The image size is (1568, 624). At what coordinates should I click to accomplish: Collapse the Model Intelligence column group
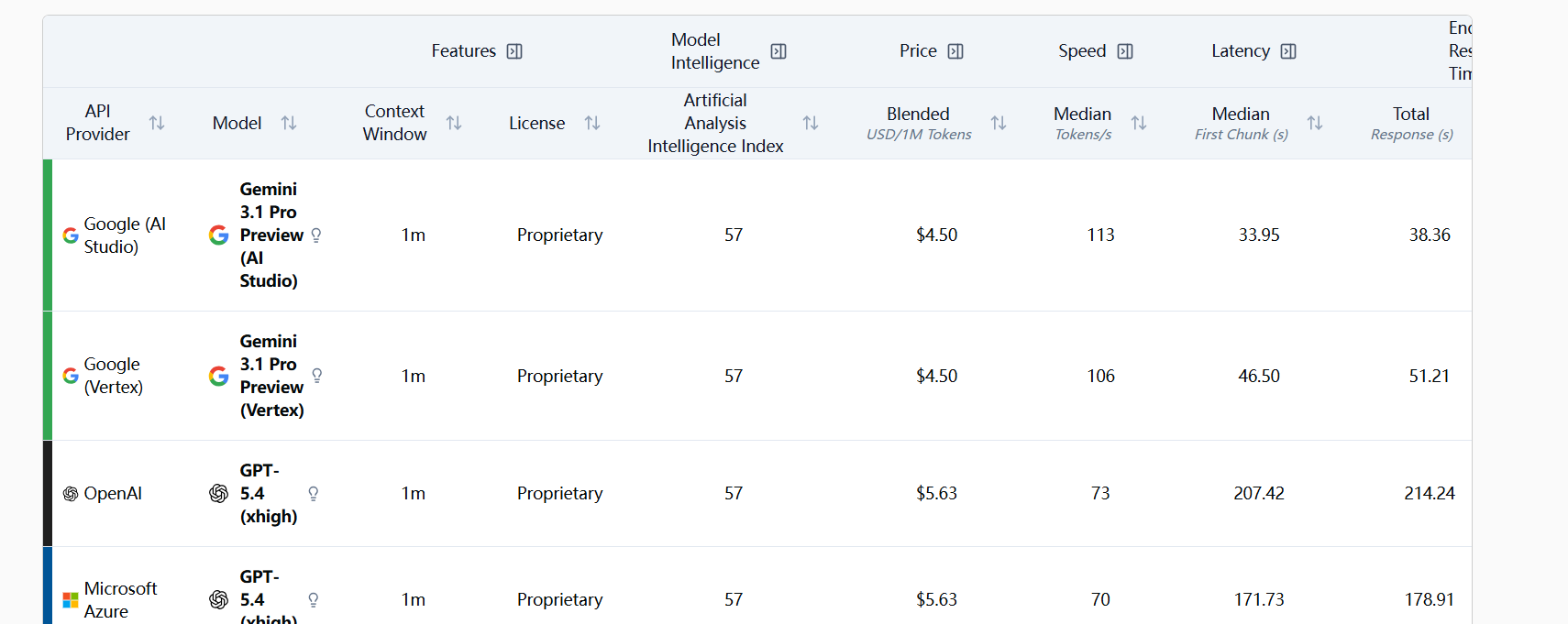pos(778,51)
